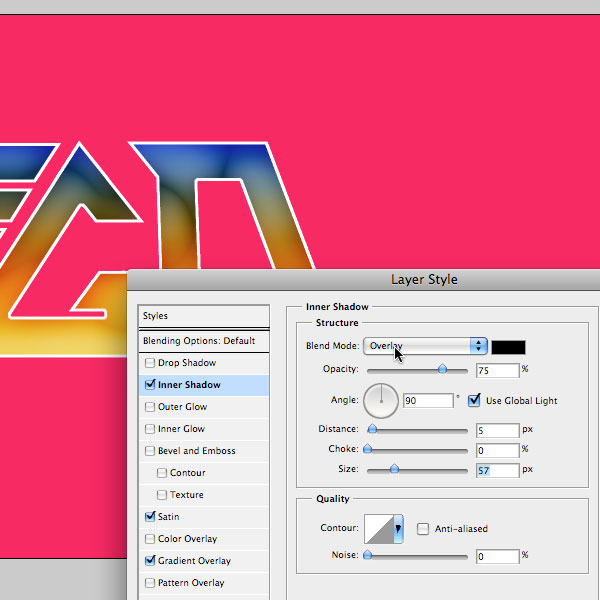Uncheck the Gradient Overlay checkbox

pos(150,561)
